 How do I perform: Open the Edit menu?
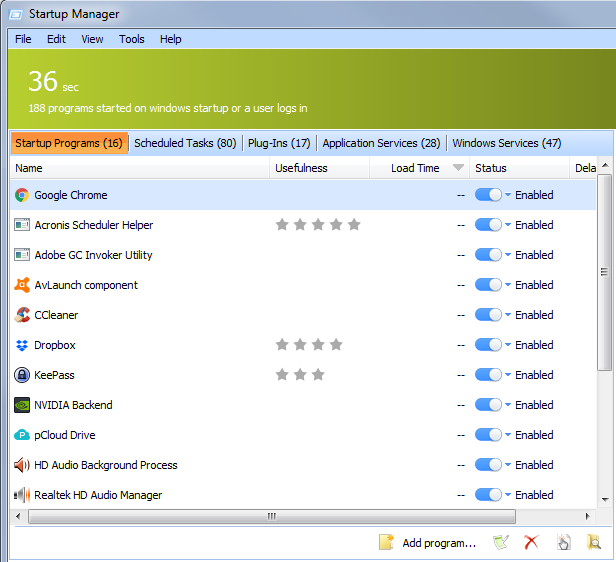[56, 39]
